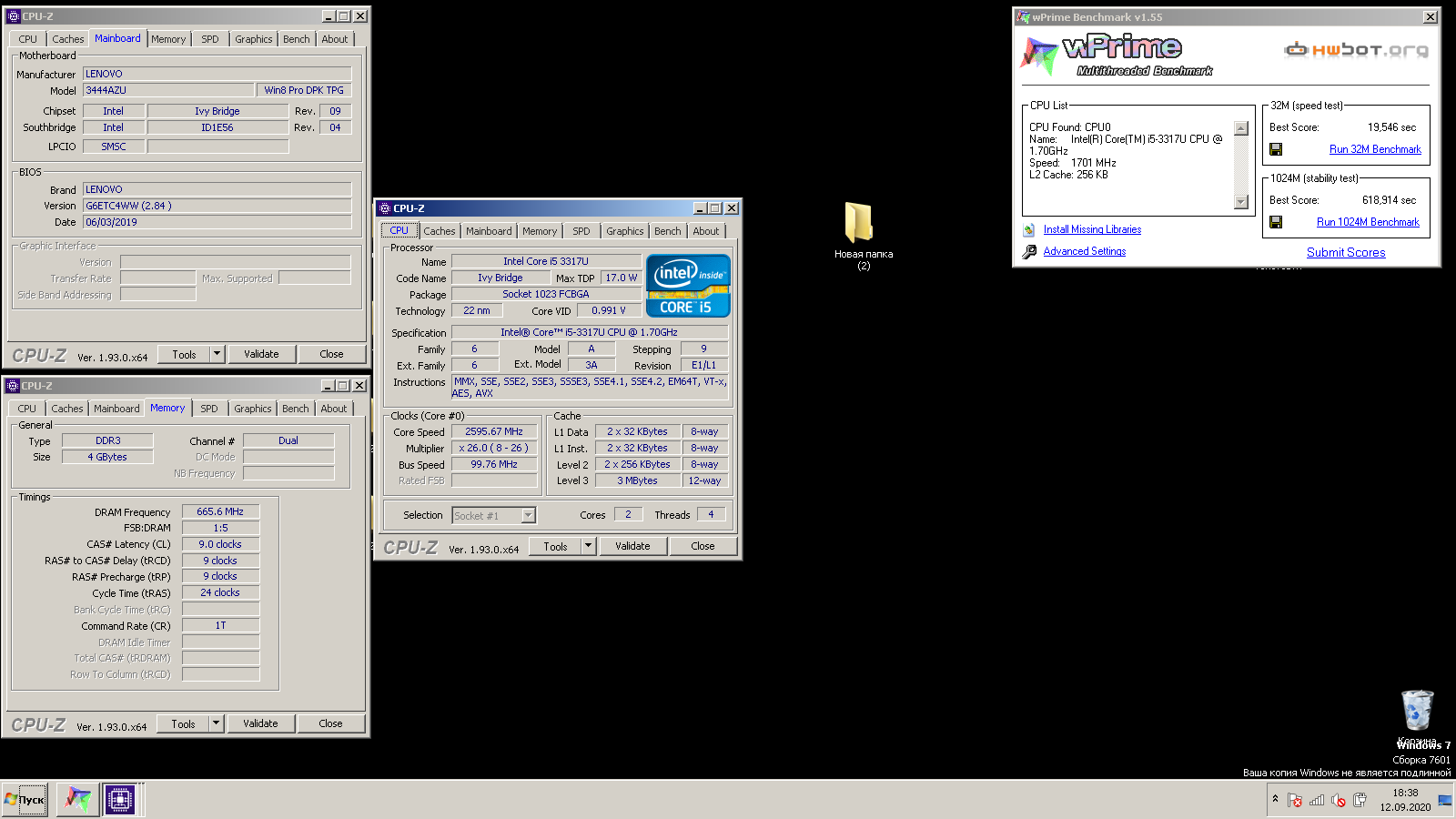Screen dimensions: 1456x819
Task: Click the Name field Intel Core i5 3317U
Action: (546, 261)
